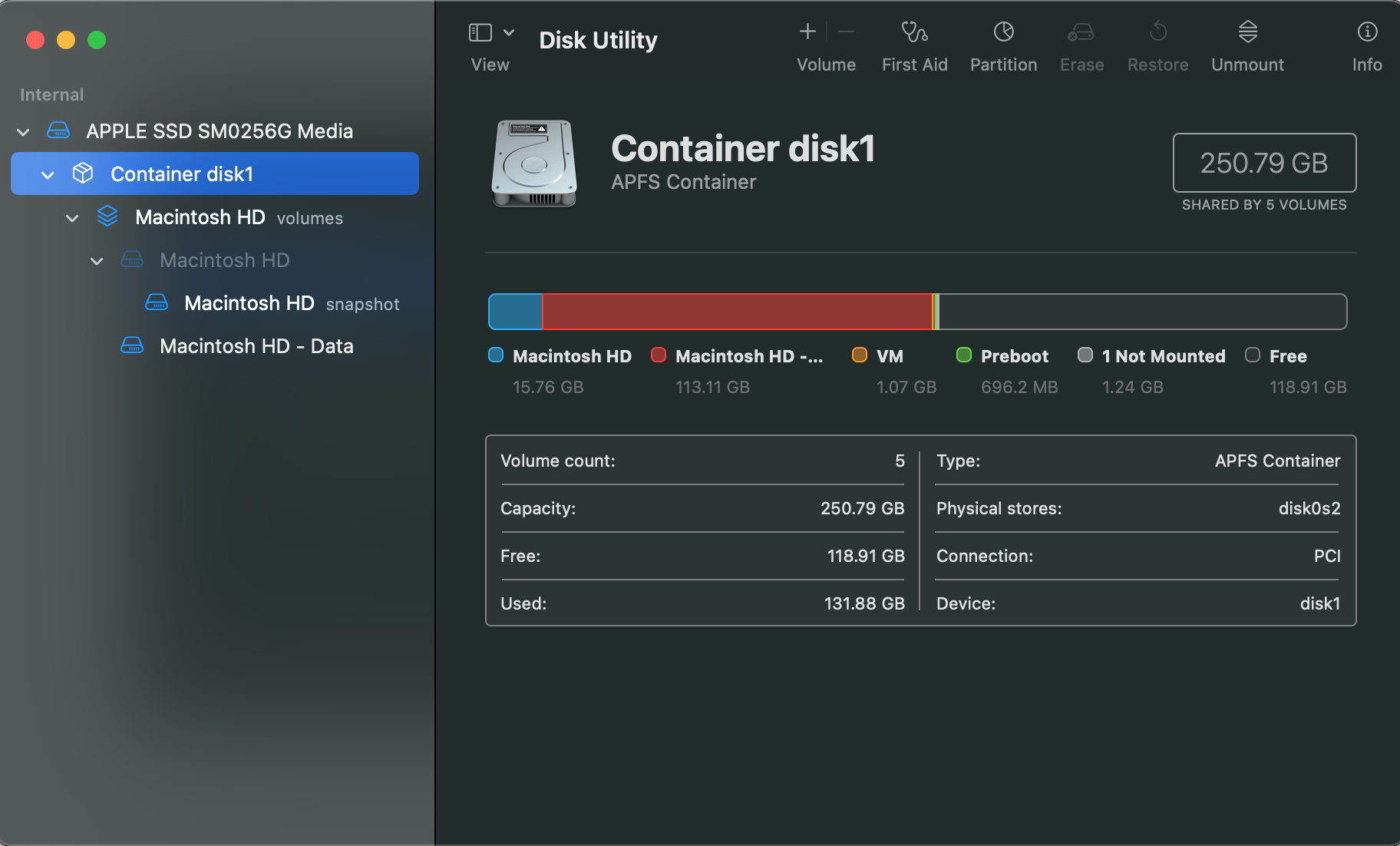This screenshot has height=846, width=1400.
Task: Collapse the APPLE SSD SM0256G Media tree
Action: pyautogui.click(x=23, y=132)
